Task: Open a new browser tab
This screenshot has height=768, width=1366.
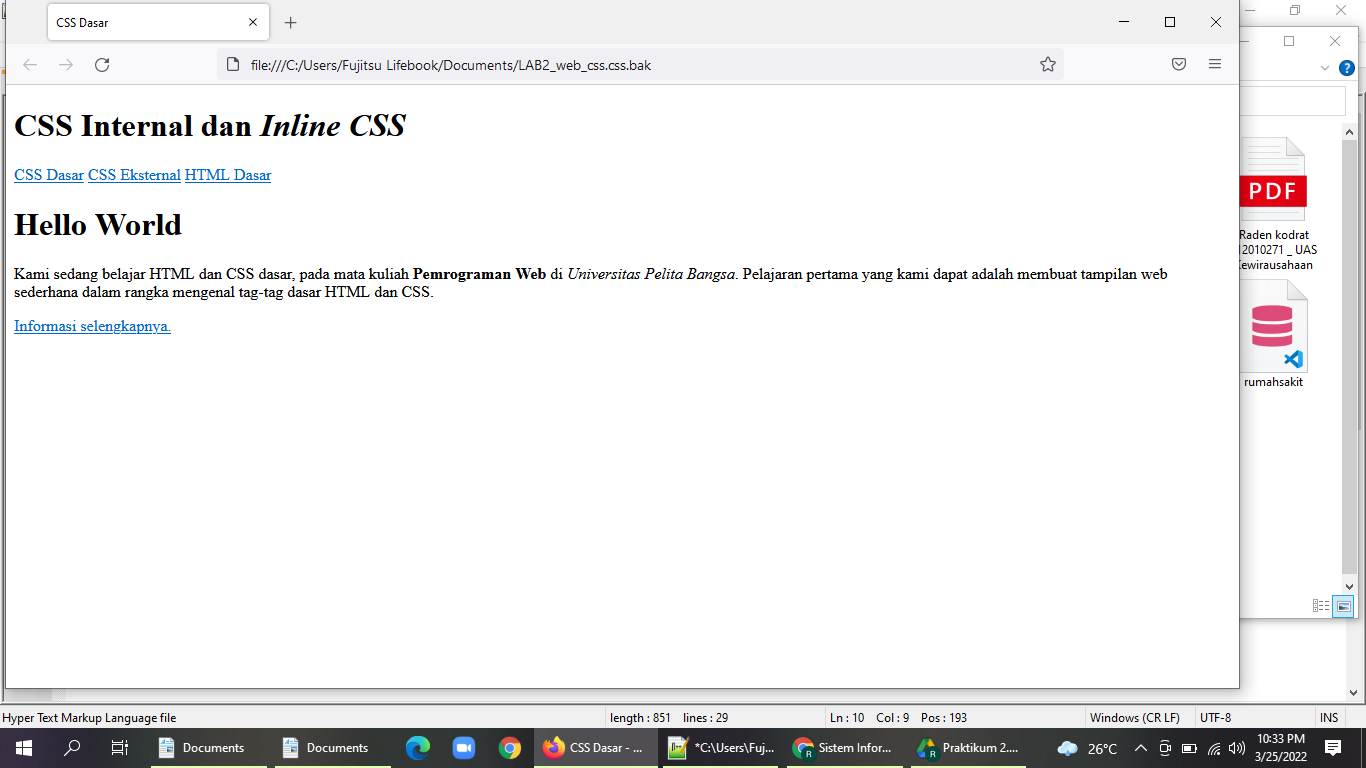Action: click(290, 22)
